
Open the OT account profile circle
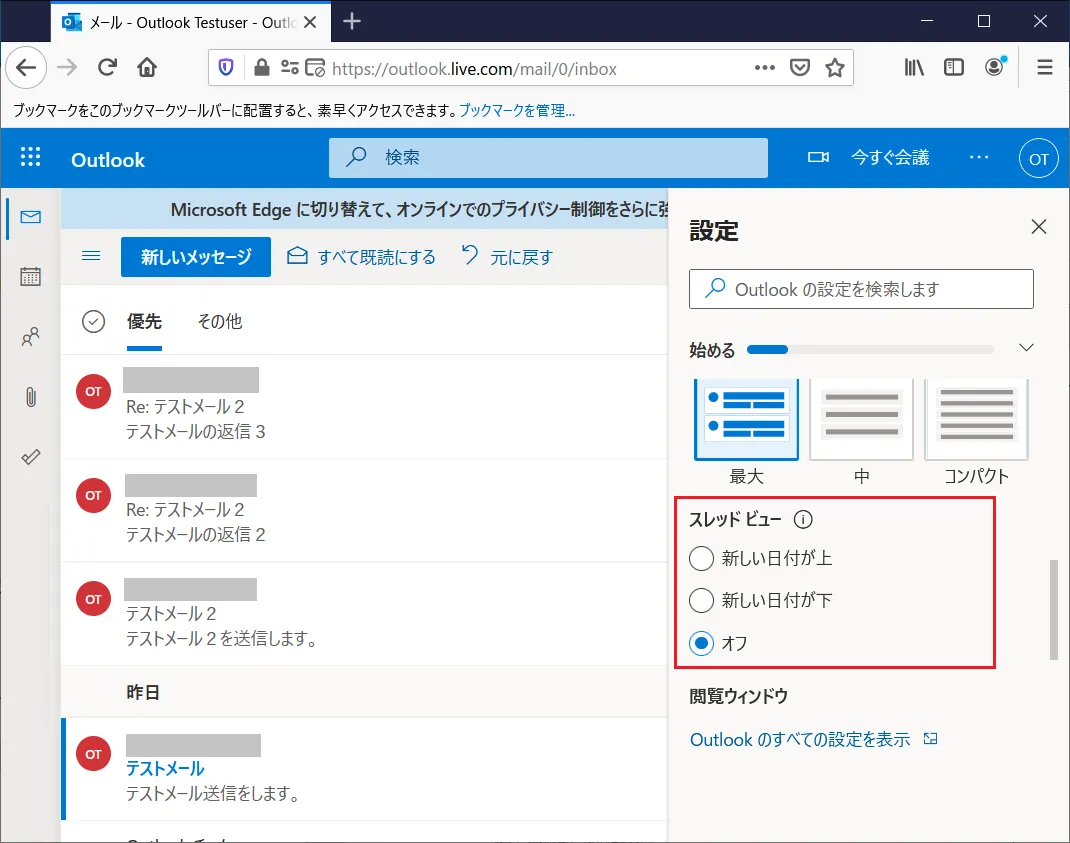[x=1039, y=158]
